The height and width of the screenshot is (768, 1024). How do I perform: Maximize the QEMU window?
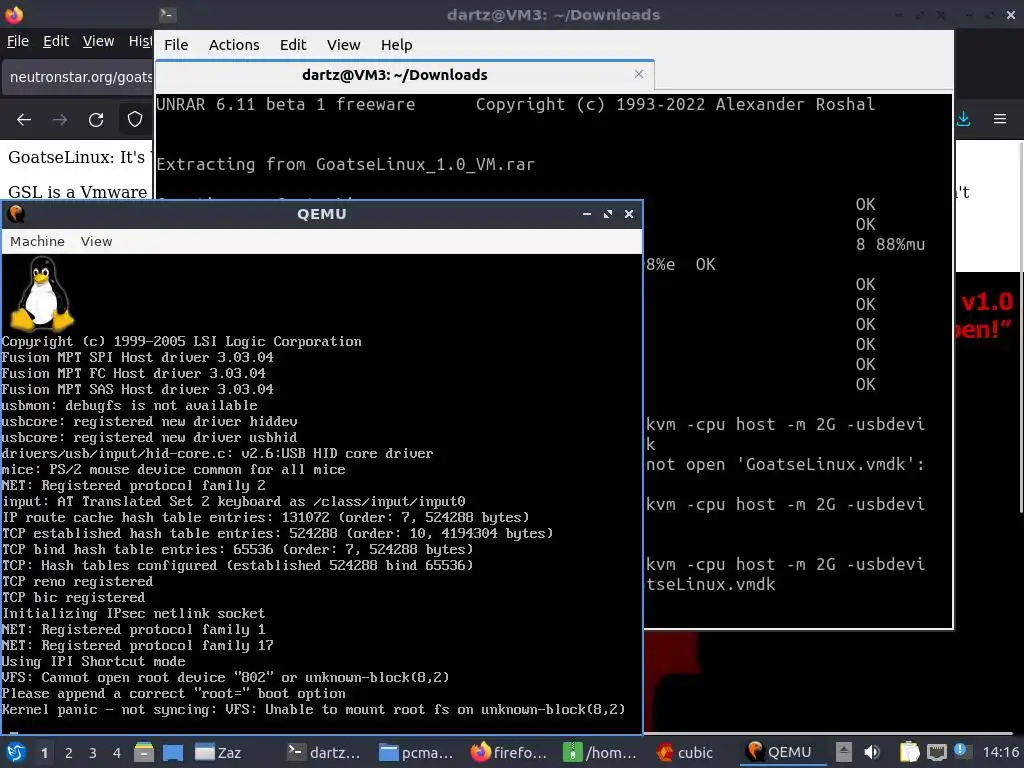pos(608,214)
